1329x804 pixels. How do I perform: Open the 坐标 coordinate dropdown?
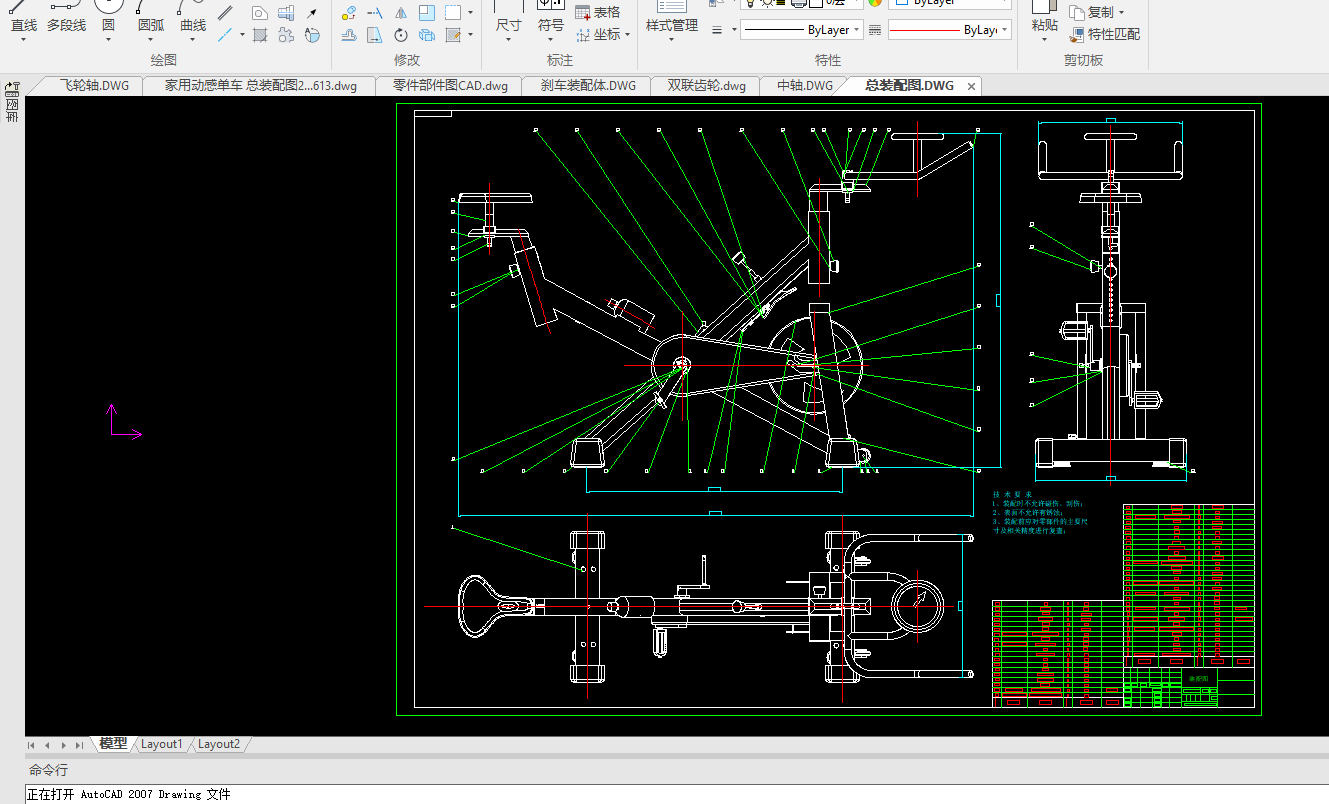click(x=627, y=35)
